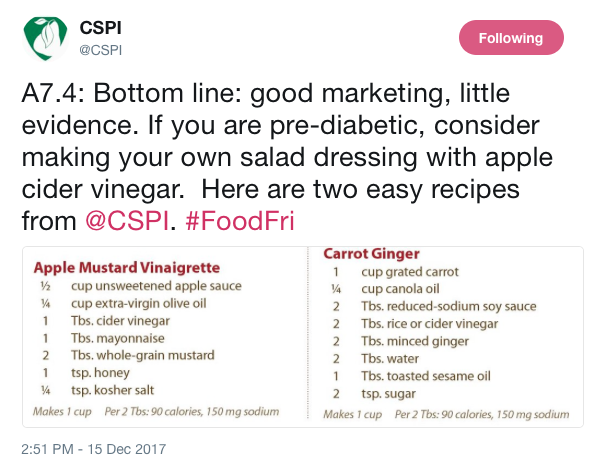View the tweet timestamp 2:51 PM - 15 Dec 2017
This screenshot has width=606, height=467.
click(x=94, y=449)
